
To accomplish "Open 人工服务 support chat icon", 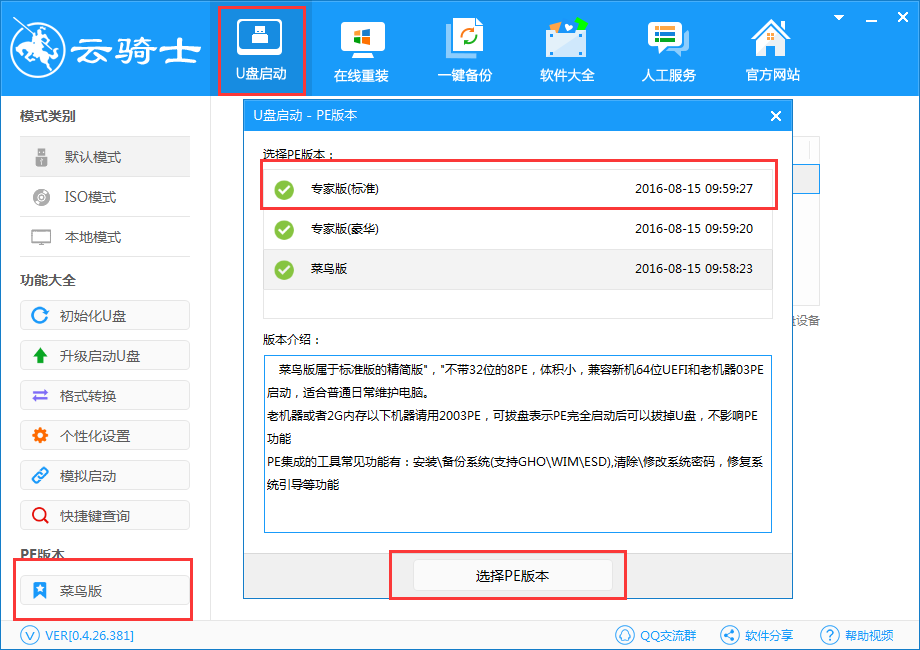I will click(x=668, y=50).
